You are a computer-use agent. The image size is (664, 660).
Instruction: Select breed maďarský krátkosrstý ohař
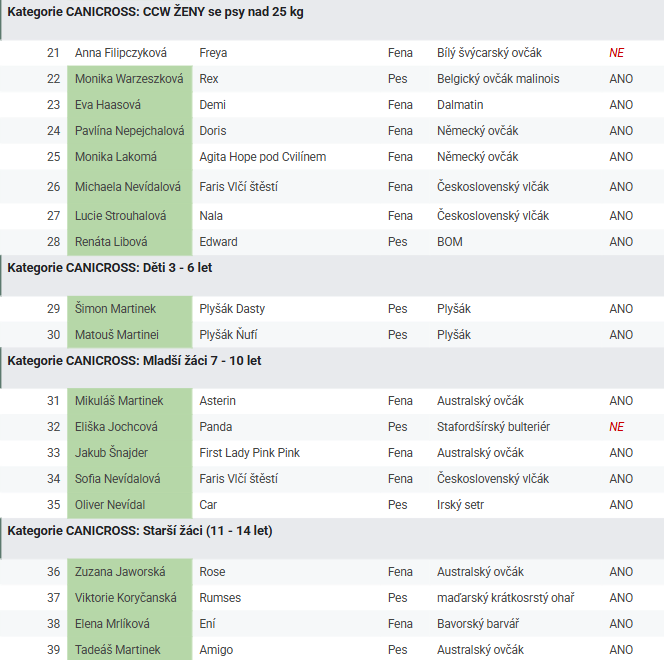[x=505, y=598]
